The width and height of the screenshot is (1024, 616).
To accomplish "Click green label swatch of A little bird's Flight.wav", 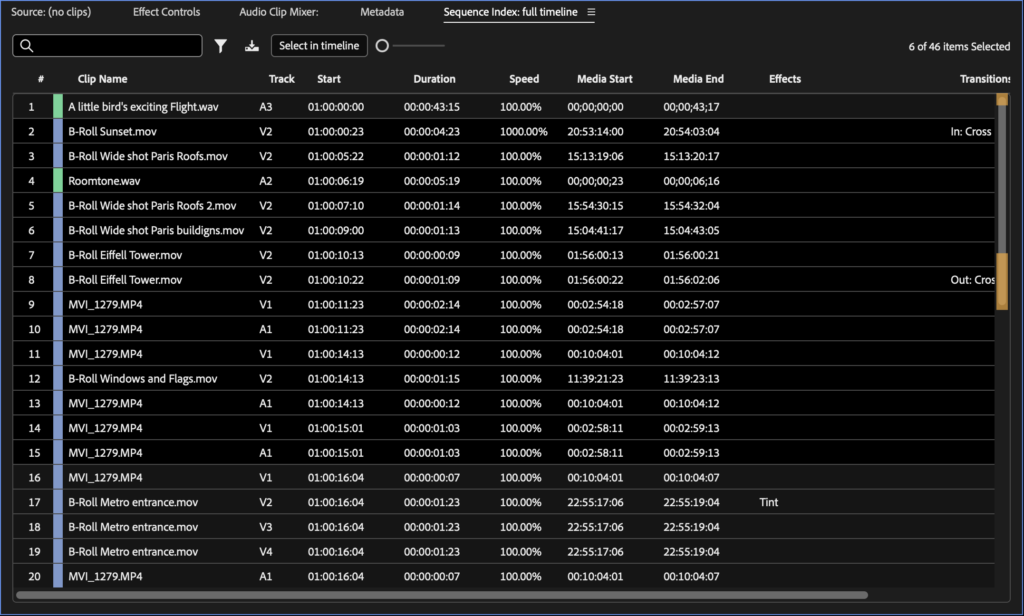I will coord(58,106).
